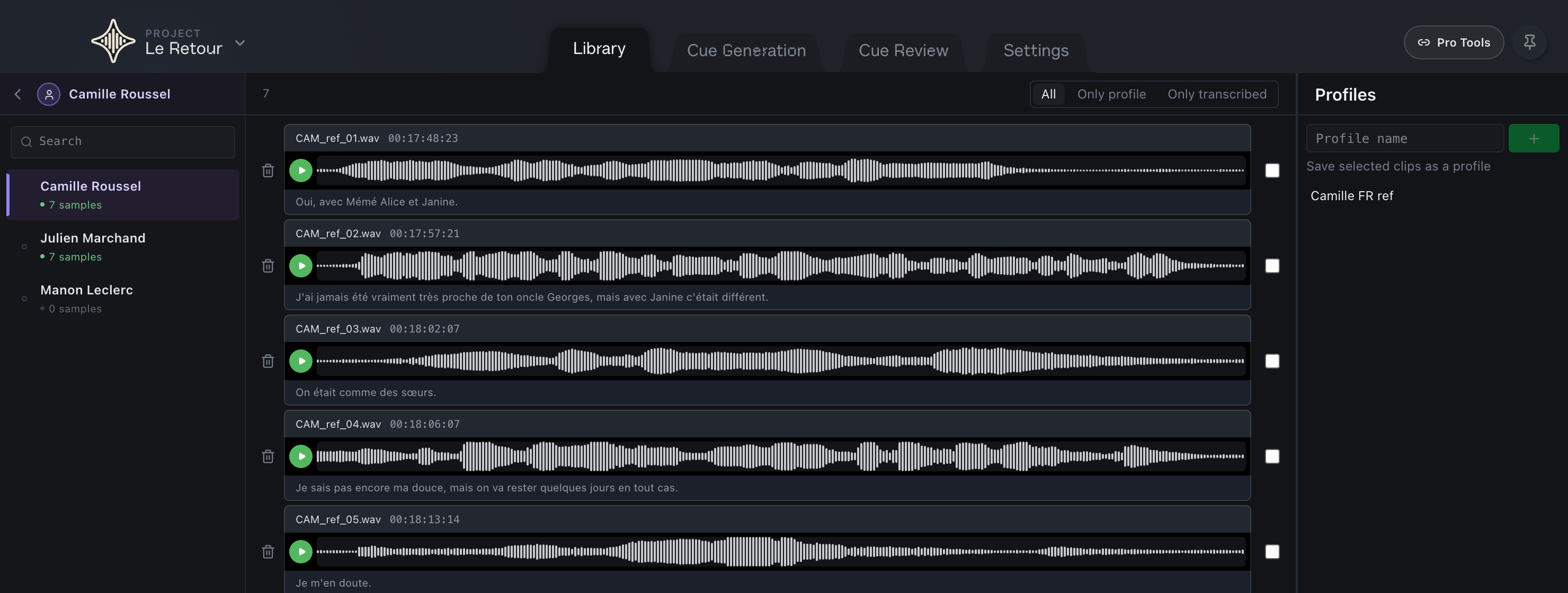Select Camille Roussel in the speaker list
The image size is (1568, 593).
point(122,195)
